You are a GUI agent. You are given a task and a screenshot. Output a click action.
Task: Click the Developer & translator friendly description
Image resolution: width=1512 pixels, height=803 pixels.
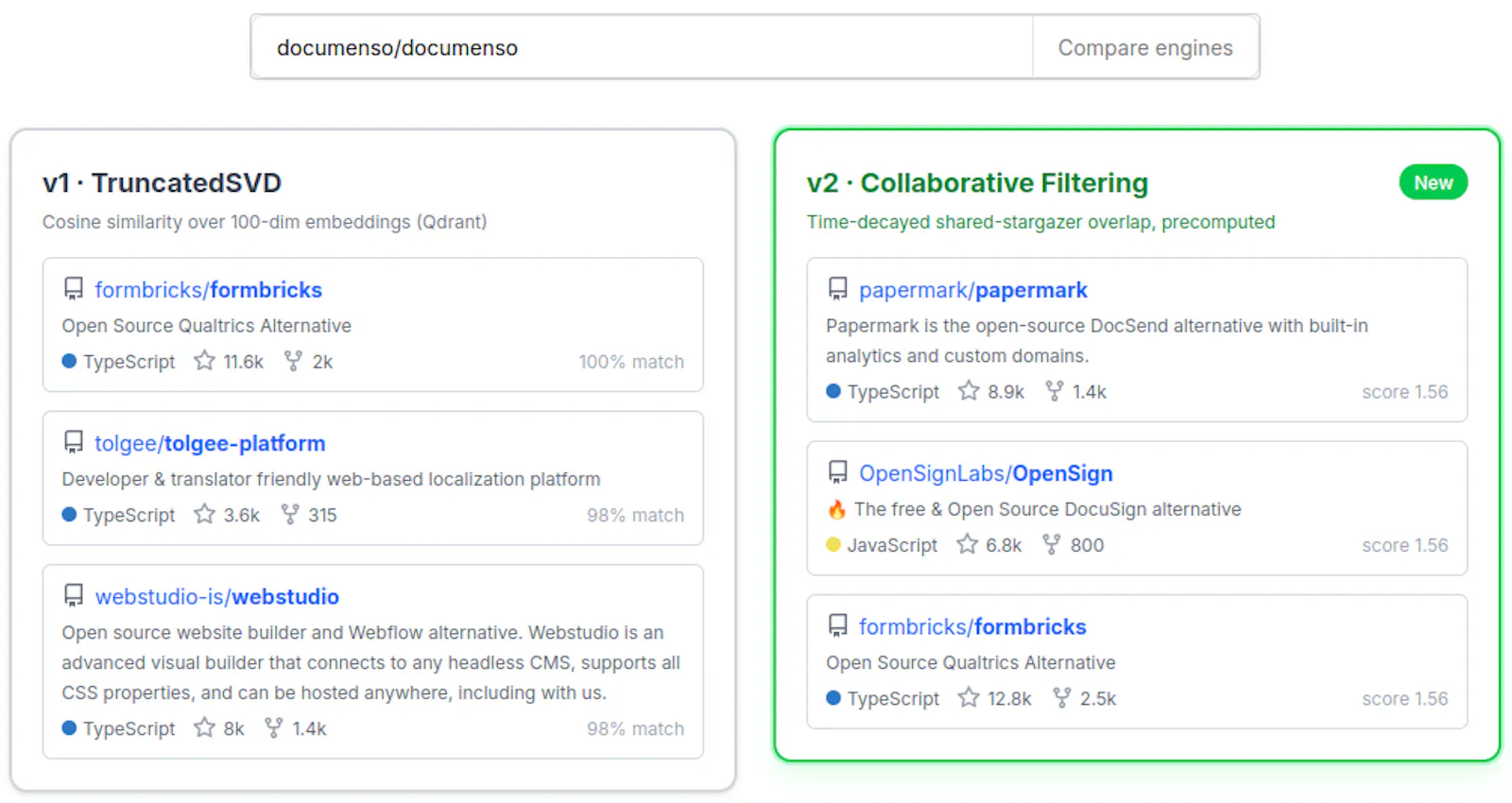point(331,479)
